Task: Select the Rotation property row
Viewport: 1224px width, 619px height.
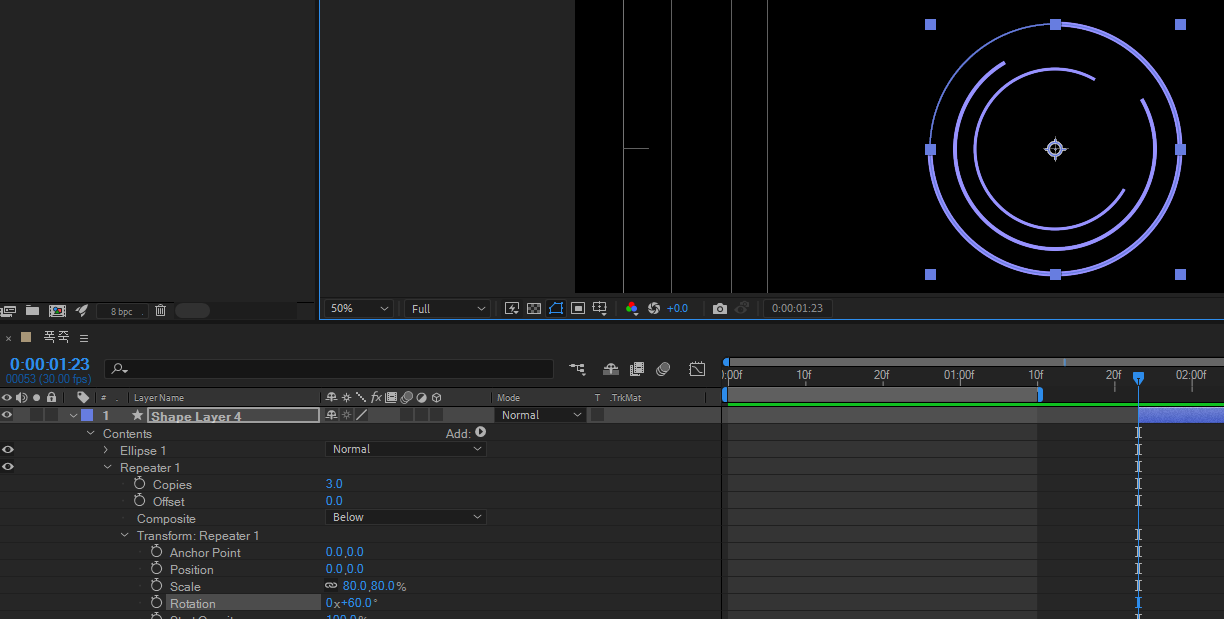Action: point(243,603)
